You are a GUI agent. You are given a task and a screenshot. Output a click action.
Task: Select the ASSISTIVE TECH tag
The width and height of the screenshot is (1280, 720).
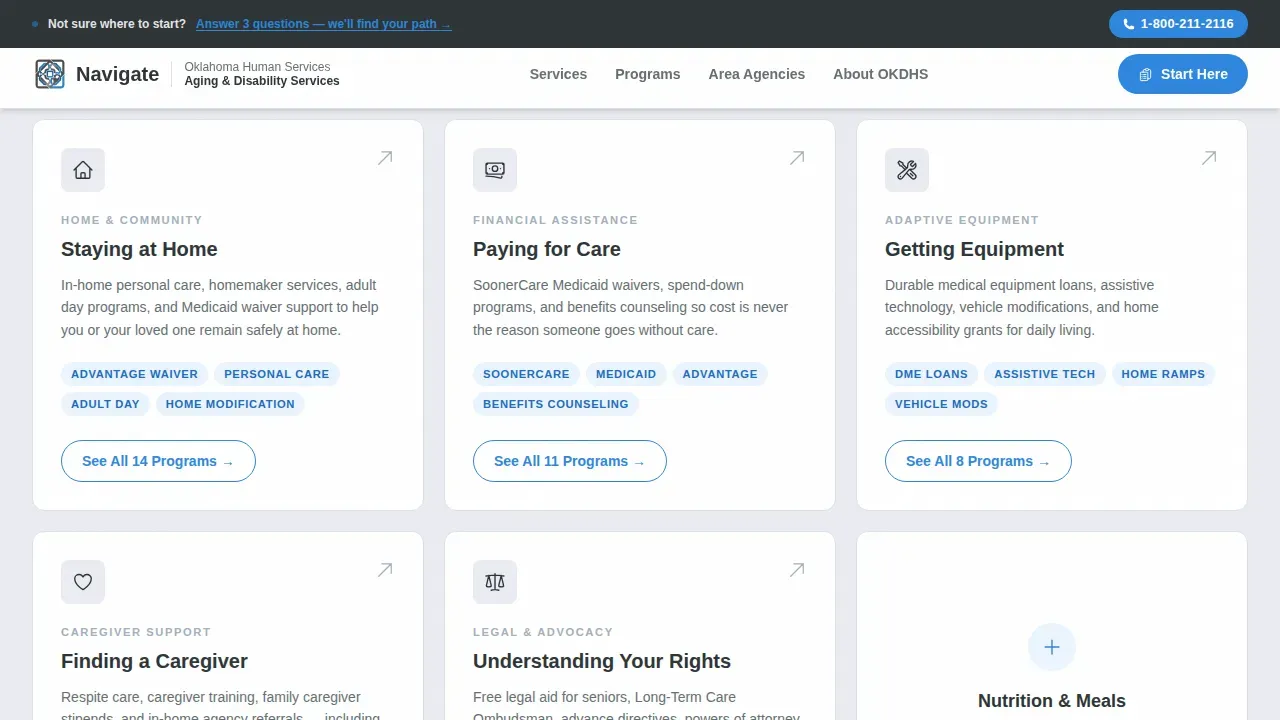1045,374
